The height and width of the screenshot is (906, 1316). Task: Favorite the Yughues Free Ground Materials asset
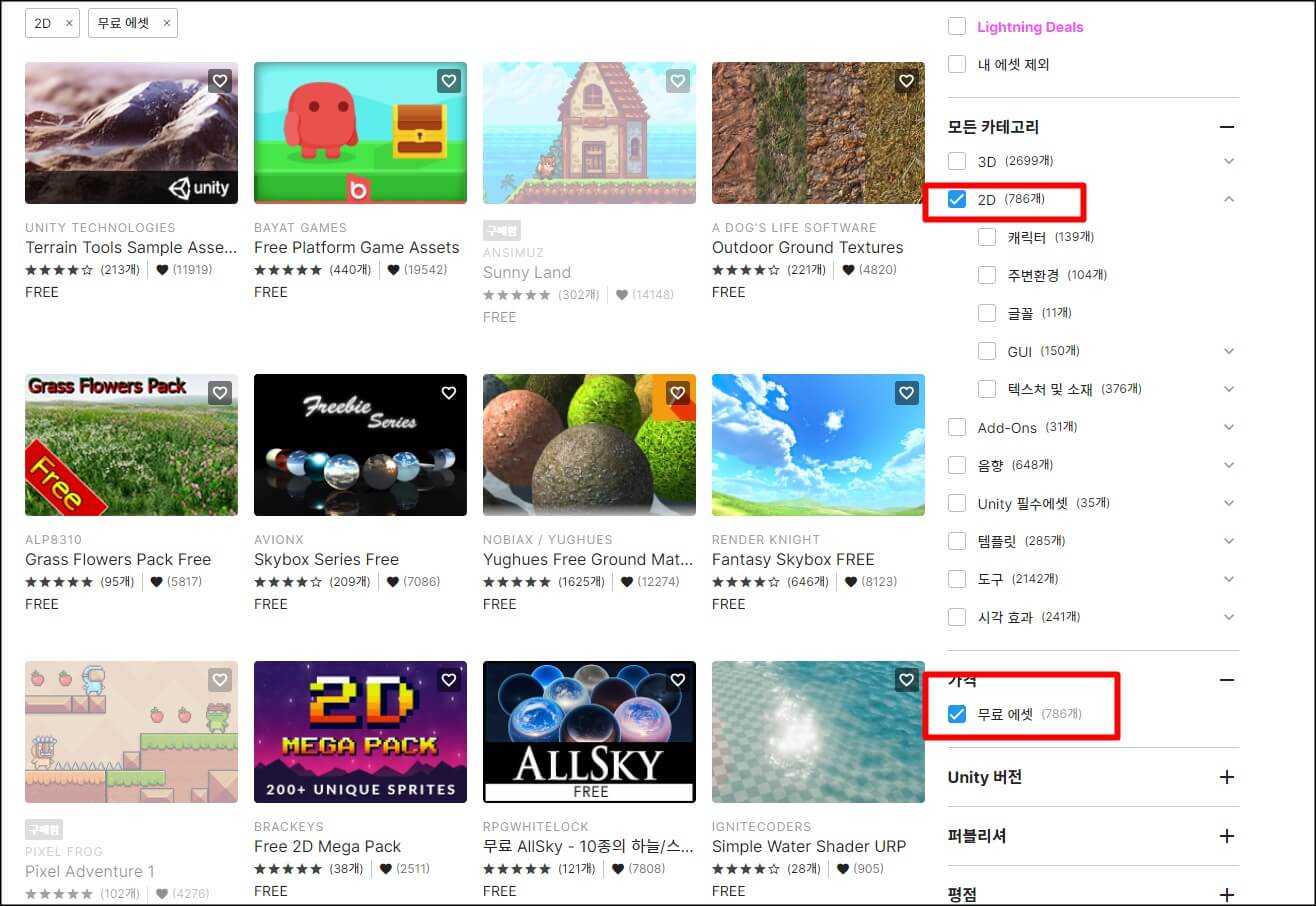point(677,393)
